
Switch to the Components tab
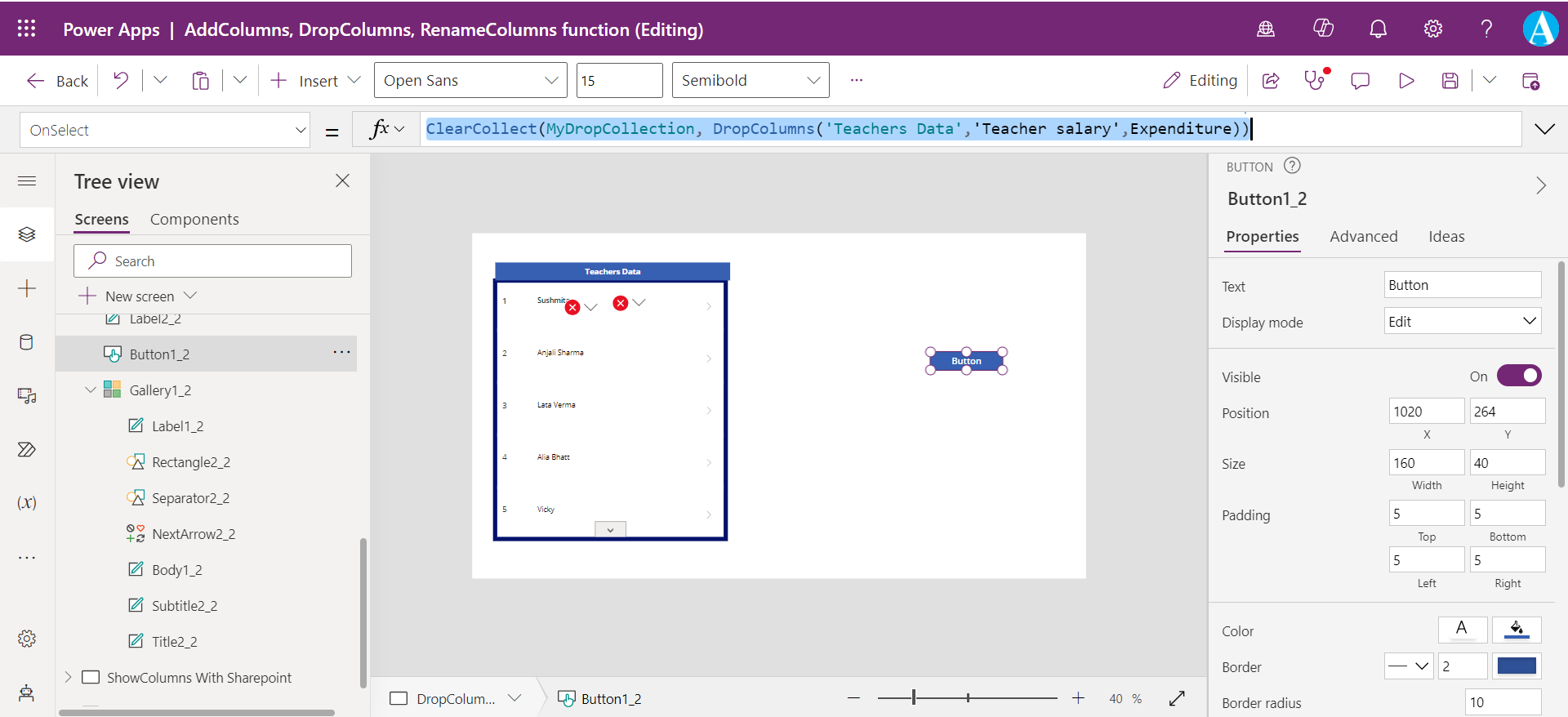point(194,219)
